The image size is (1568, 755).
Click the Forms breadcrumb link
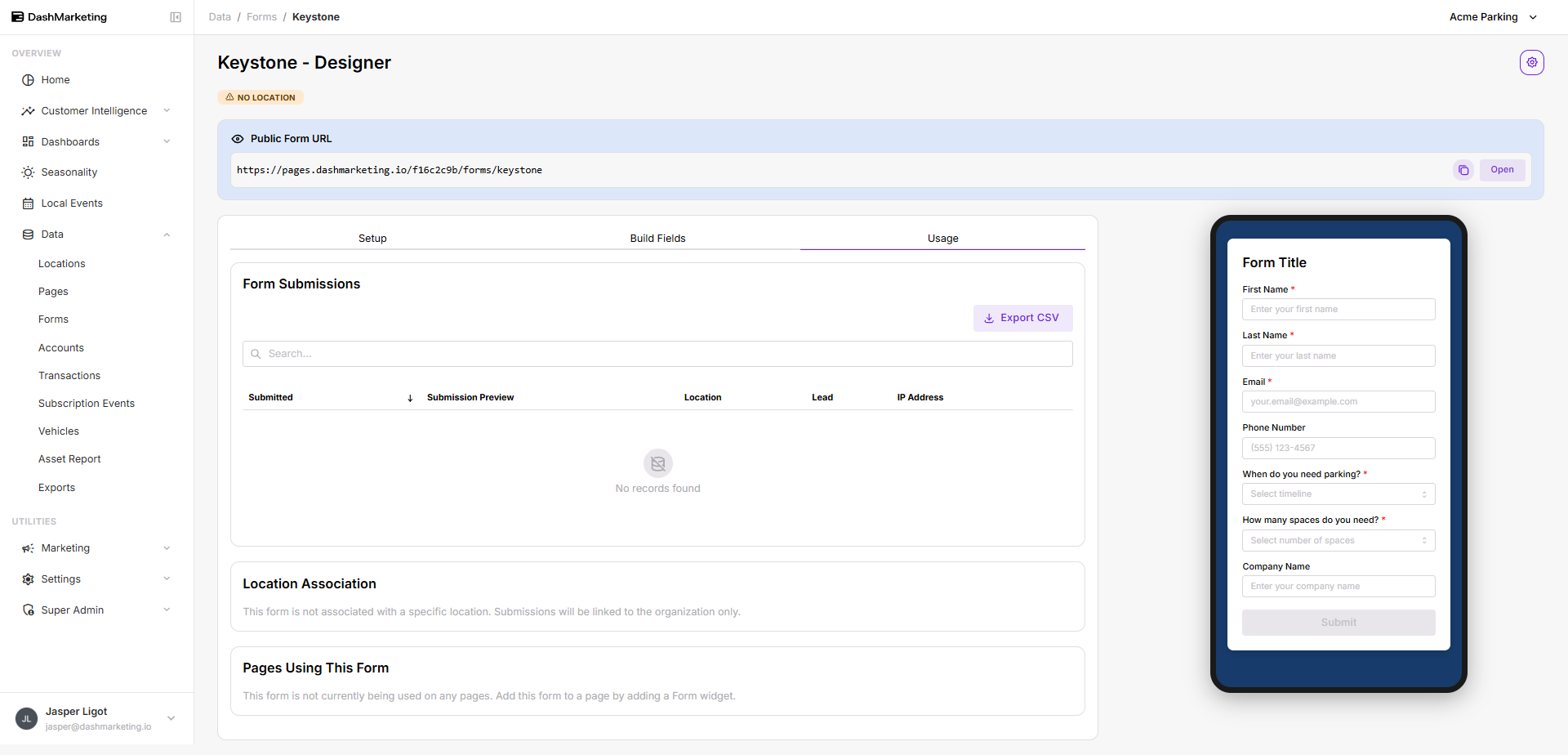pyautogui.click(x=261, y=17)
